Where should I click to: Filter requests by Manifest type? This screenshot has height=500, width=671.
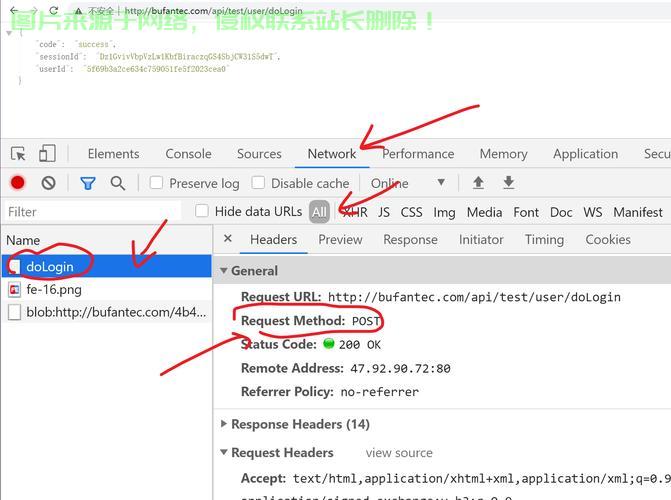click(x=638, y=212)
